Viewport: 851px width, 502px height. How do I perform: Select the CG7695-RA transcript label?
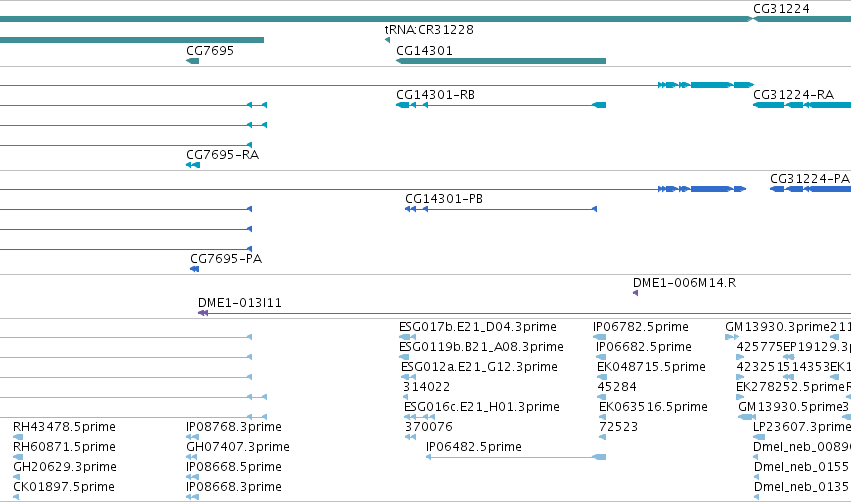[223, 155]
